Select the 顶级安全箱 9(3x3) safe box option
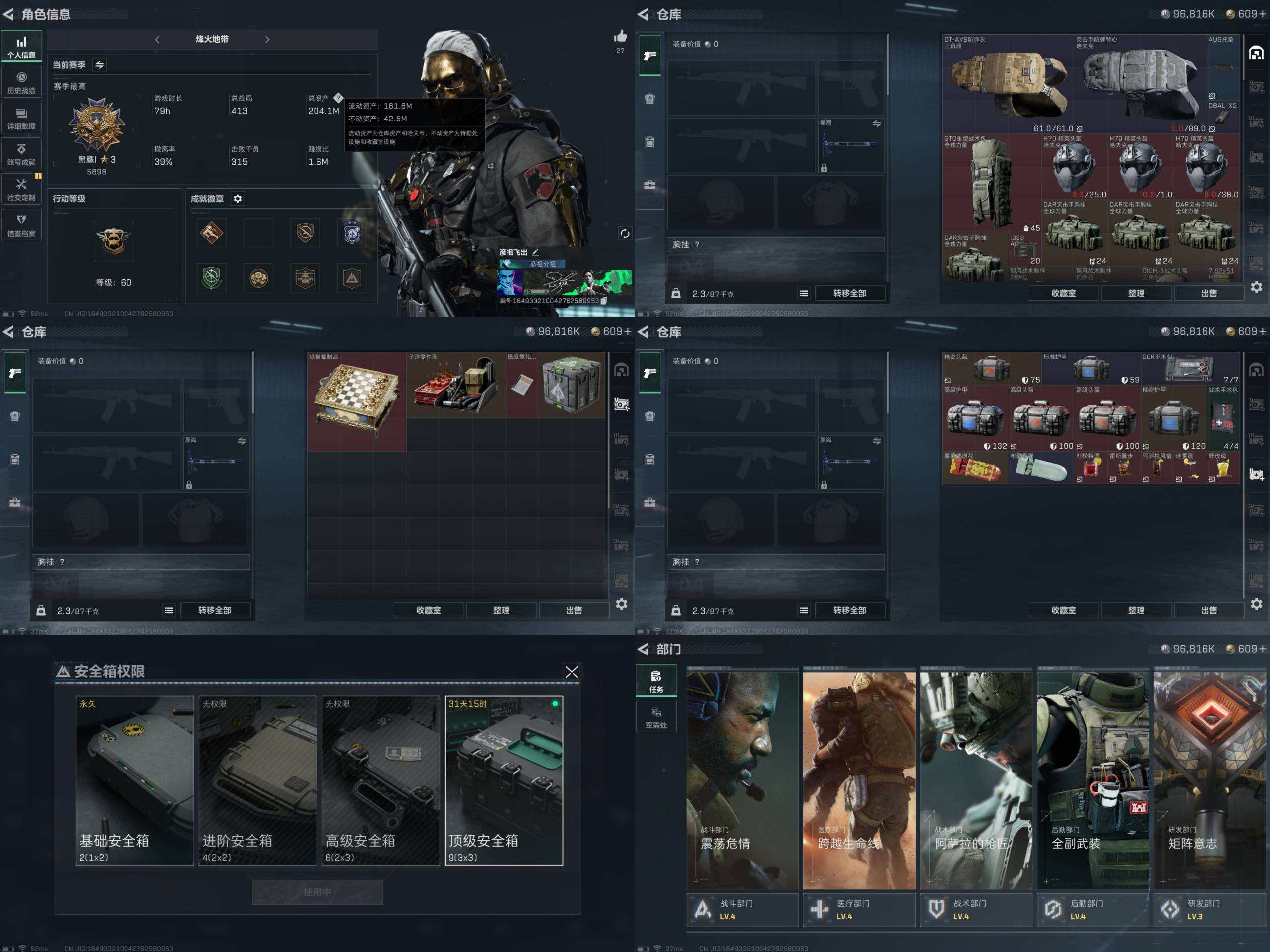This screenshot has height=952, width=1270. [504, 779]
